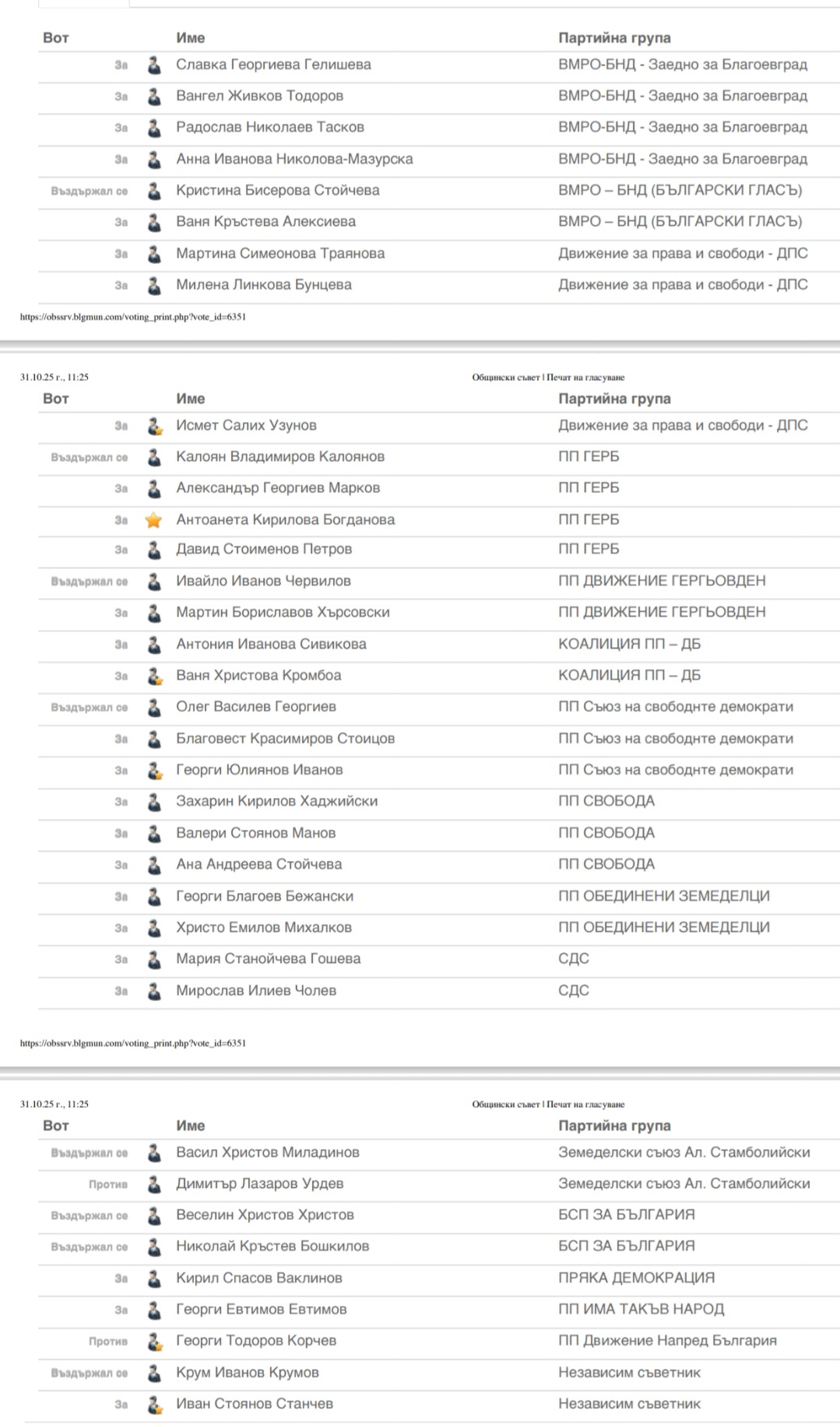Image resolution: width=840 pixels, height=1427 pixels.
Task: Click the 'Въздържал се' vote for Олег Василев Георгиев
Action: (x=90, y=708)
